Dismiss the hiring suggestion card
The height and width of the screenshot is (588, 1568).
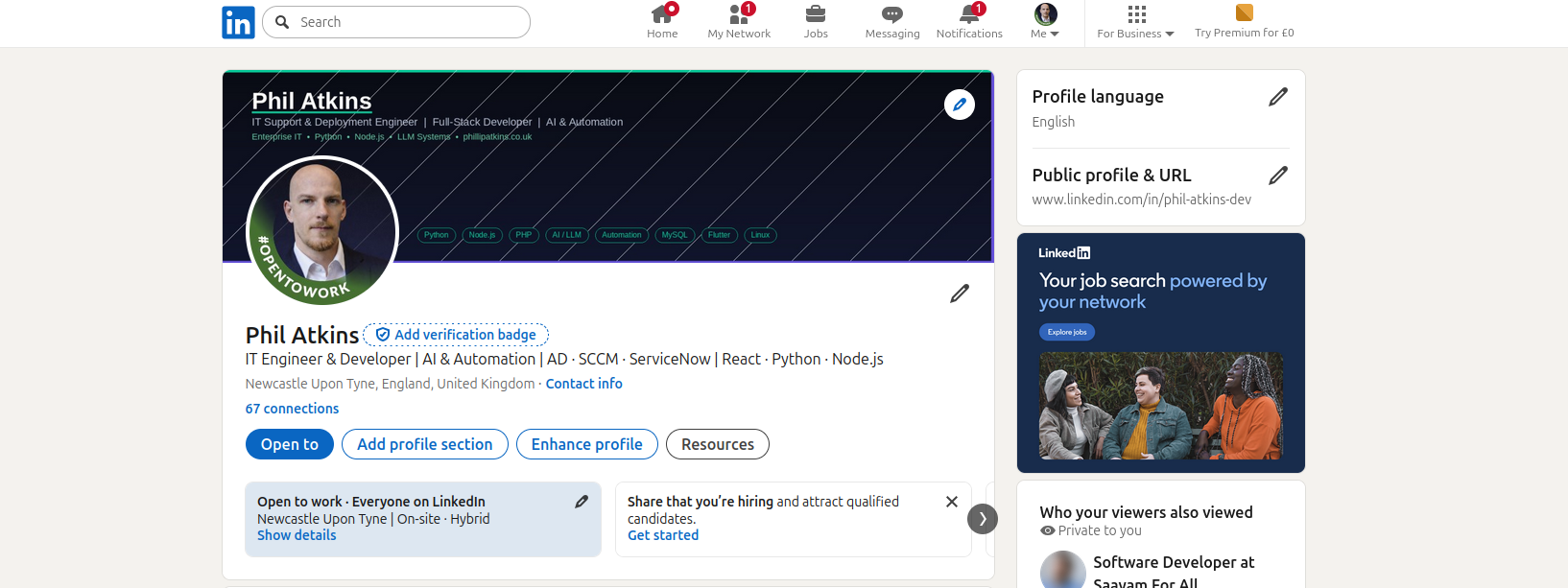point(952,502)
